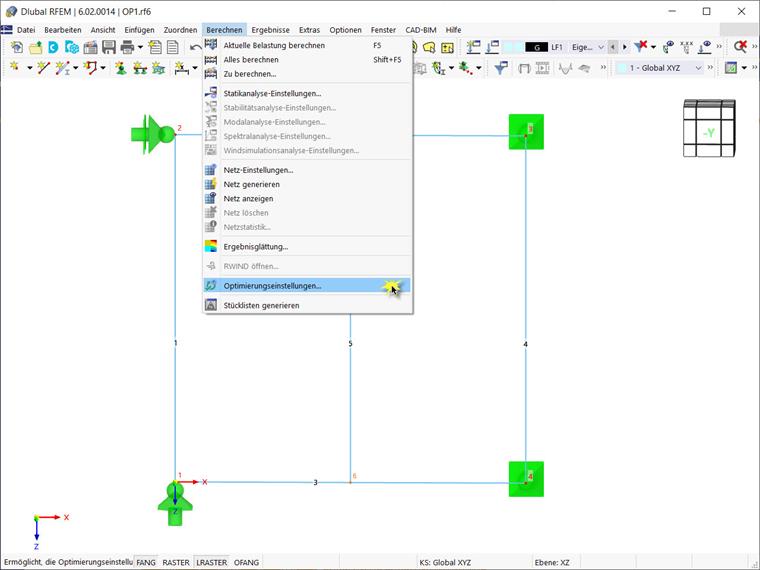Open Statikanalyse-Einstellungen...
Viewport: 760px width, 570px height.
(x=307, y=93)
